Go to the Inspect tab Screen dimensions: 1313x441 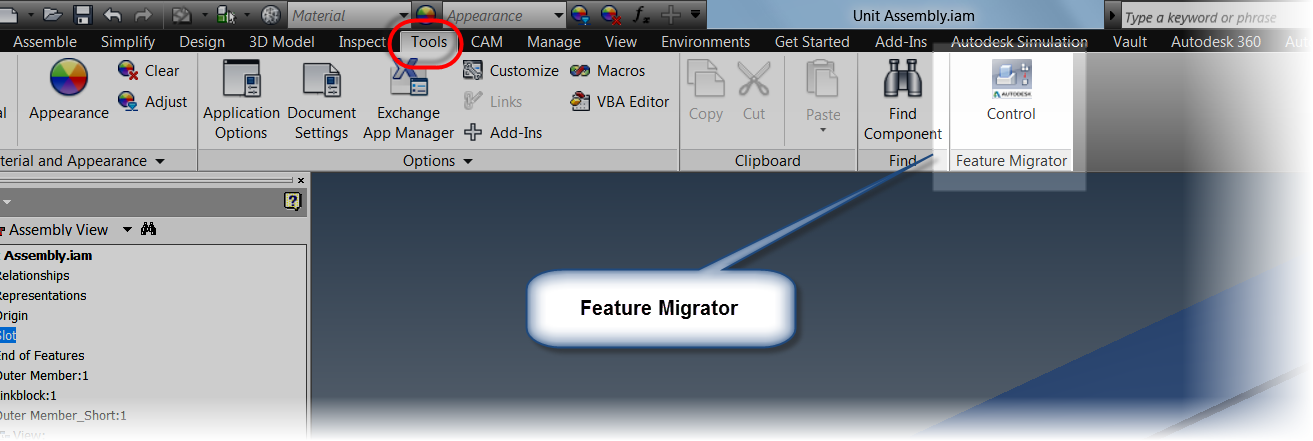click(362, 42)
